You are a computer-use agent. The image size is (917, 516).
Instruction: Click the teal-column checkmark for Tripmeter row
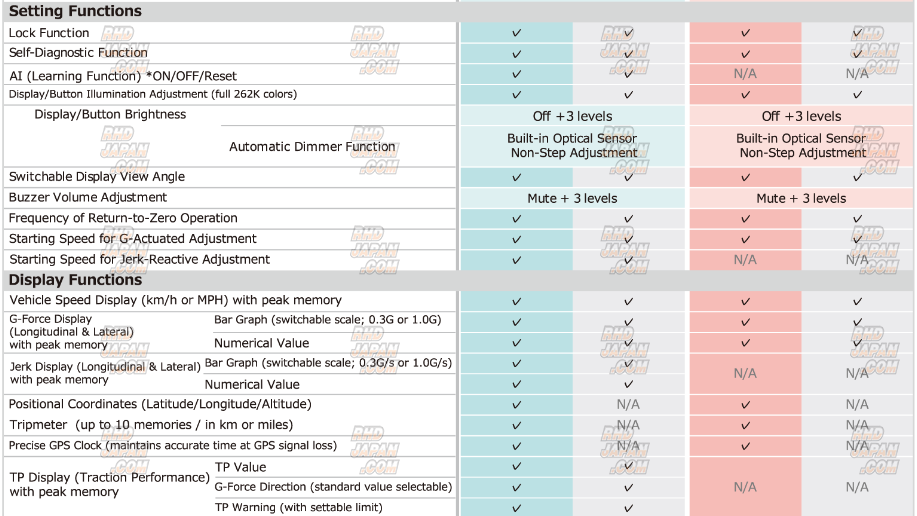(516, 425)
